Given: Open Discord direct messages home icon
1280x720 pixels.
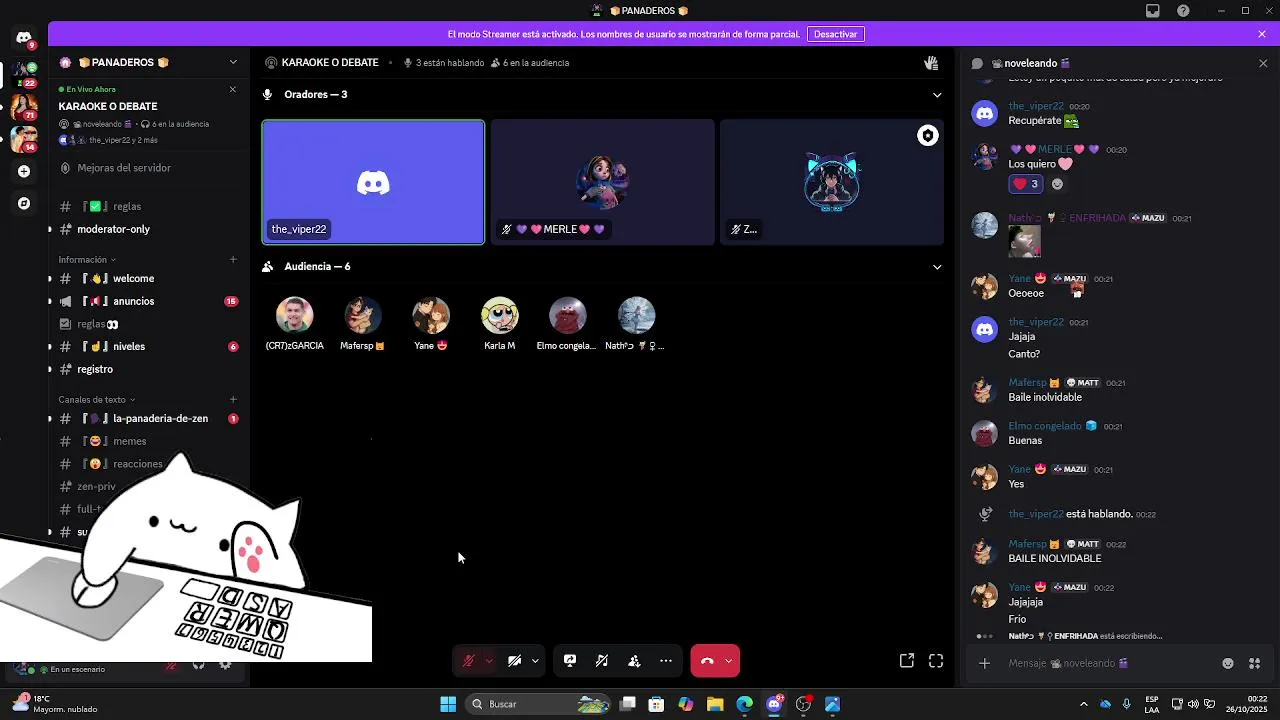Looking at the screenshot, I should [24, 37].
